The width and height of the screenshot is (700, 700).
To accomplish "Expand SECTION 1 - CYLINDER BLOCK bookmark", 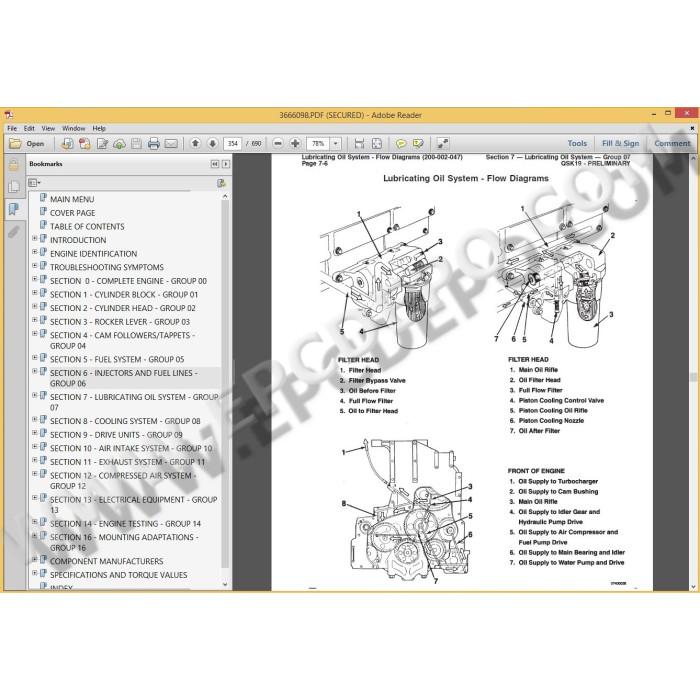I will point(35,293).
